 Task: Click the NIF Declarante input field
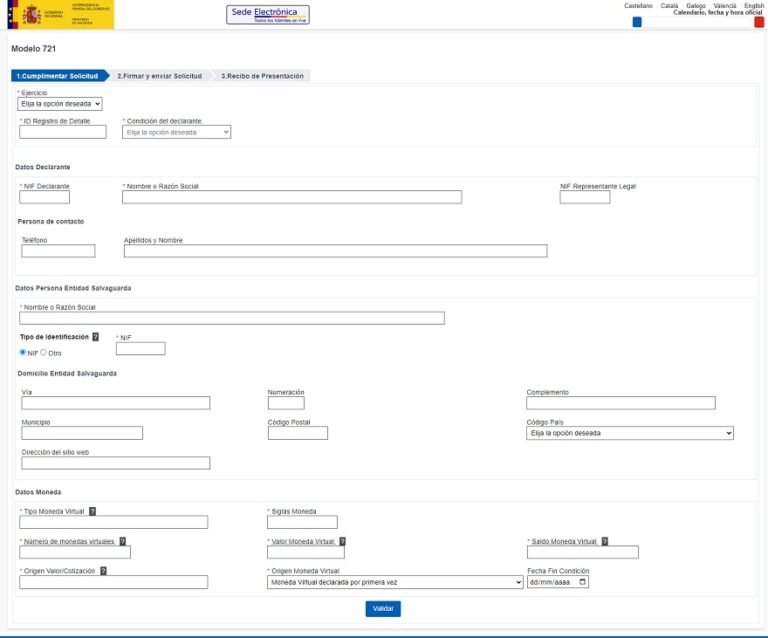point(45,197)
